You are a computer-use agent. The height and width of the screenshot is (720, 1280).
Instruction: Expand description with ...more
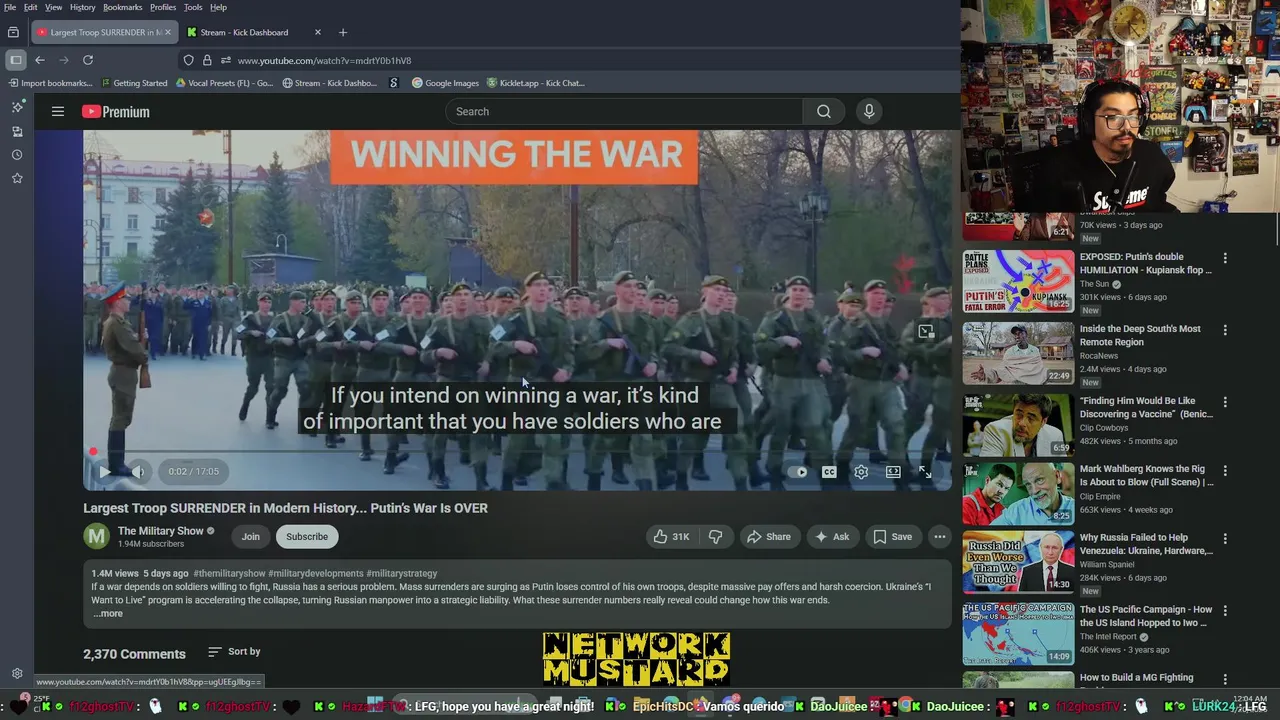click(108, 614)
